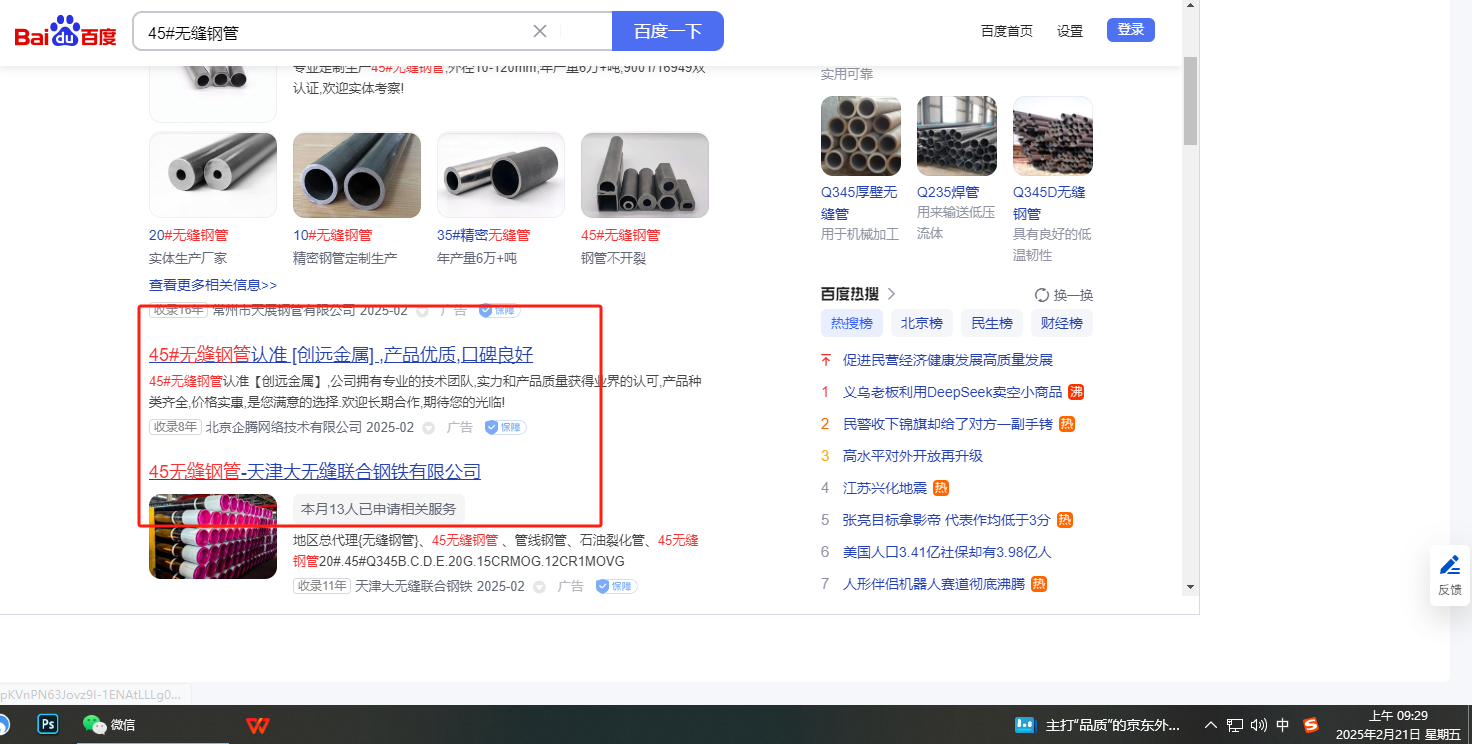The width and height of the screenshot is (1472, 744).
Task: Open 天津大无缝联合钢铁有限公司 result title
Action: (x=315, y=471)
